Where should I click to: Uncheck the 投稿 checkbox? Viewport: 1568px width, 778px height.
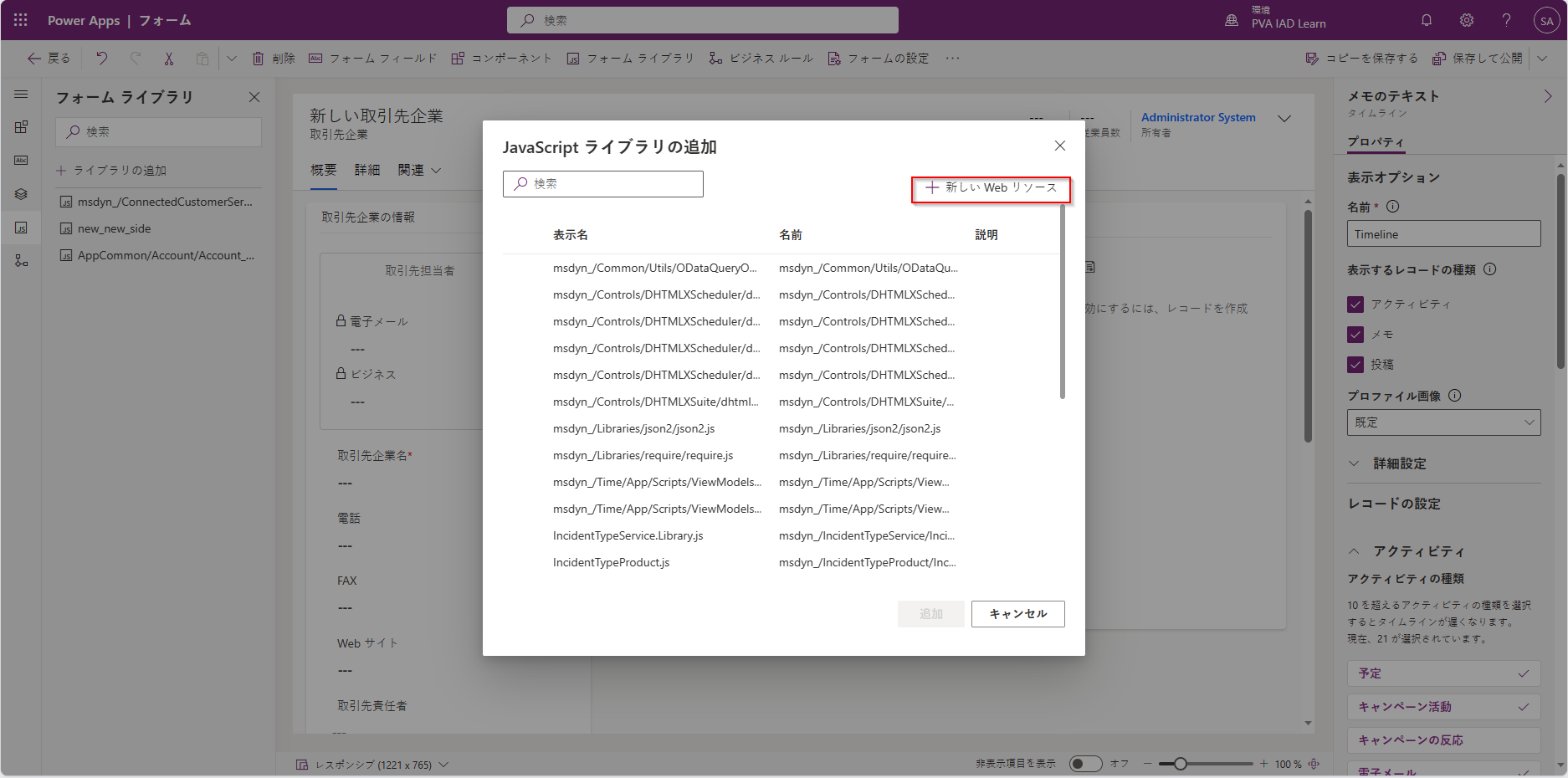point(1355,365)
